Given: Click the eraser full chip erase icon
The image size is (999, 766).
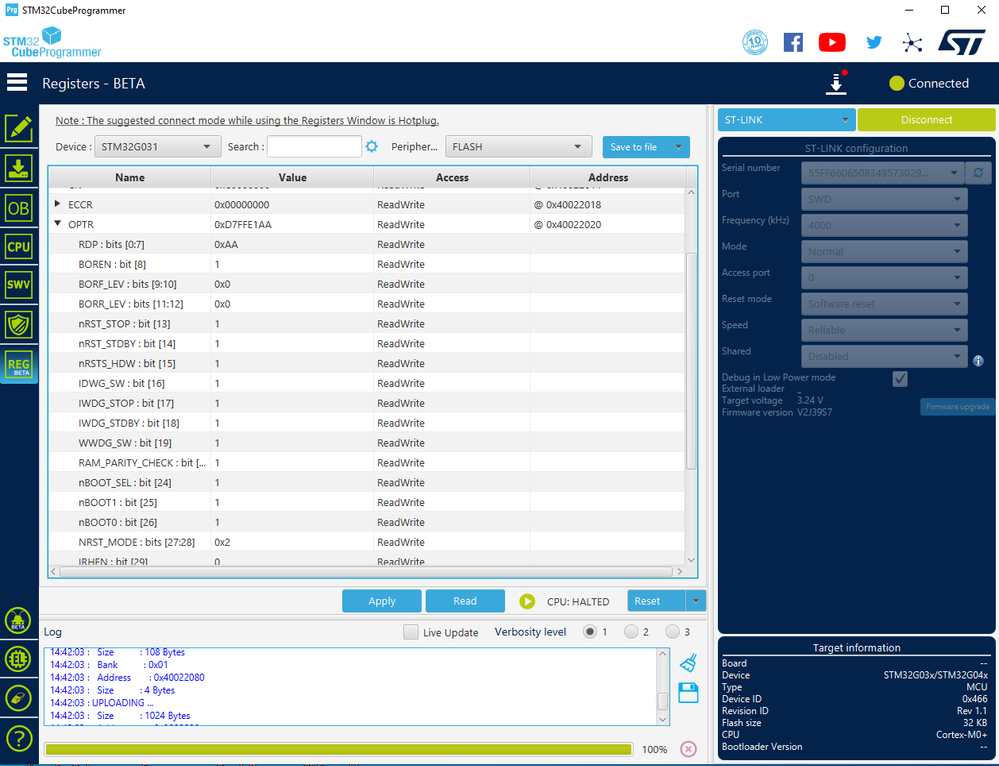Looking at the screenshot, I should (x=18, y=698).
